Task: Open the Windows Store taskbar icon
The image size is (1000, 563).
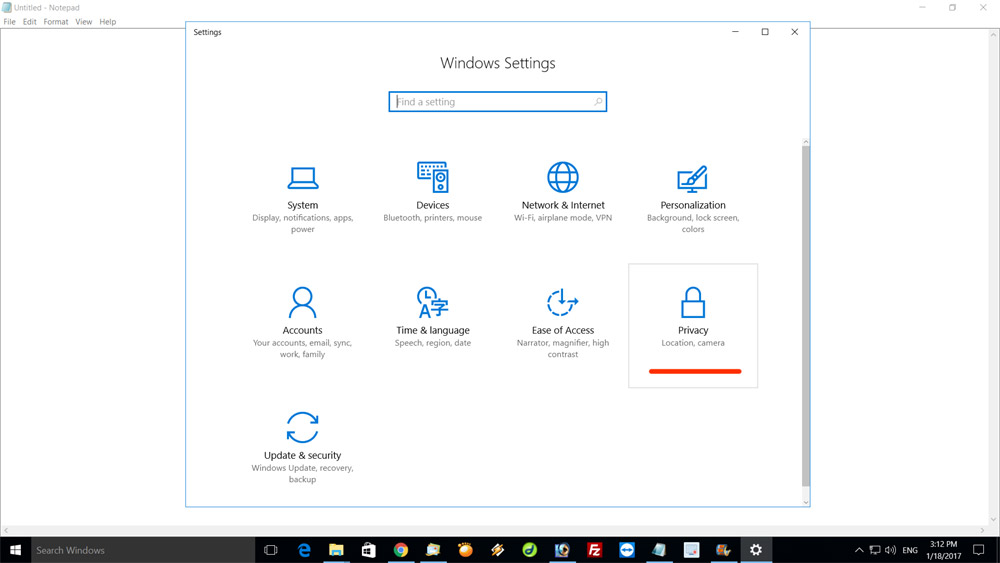Action: coord(369,550)
